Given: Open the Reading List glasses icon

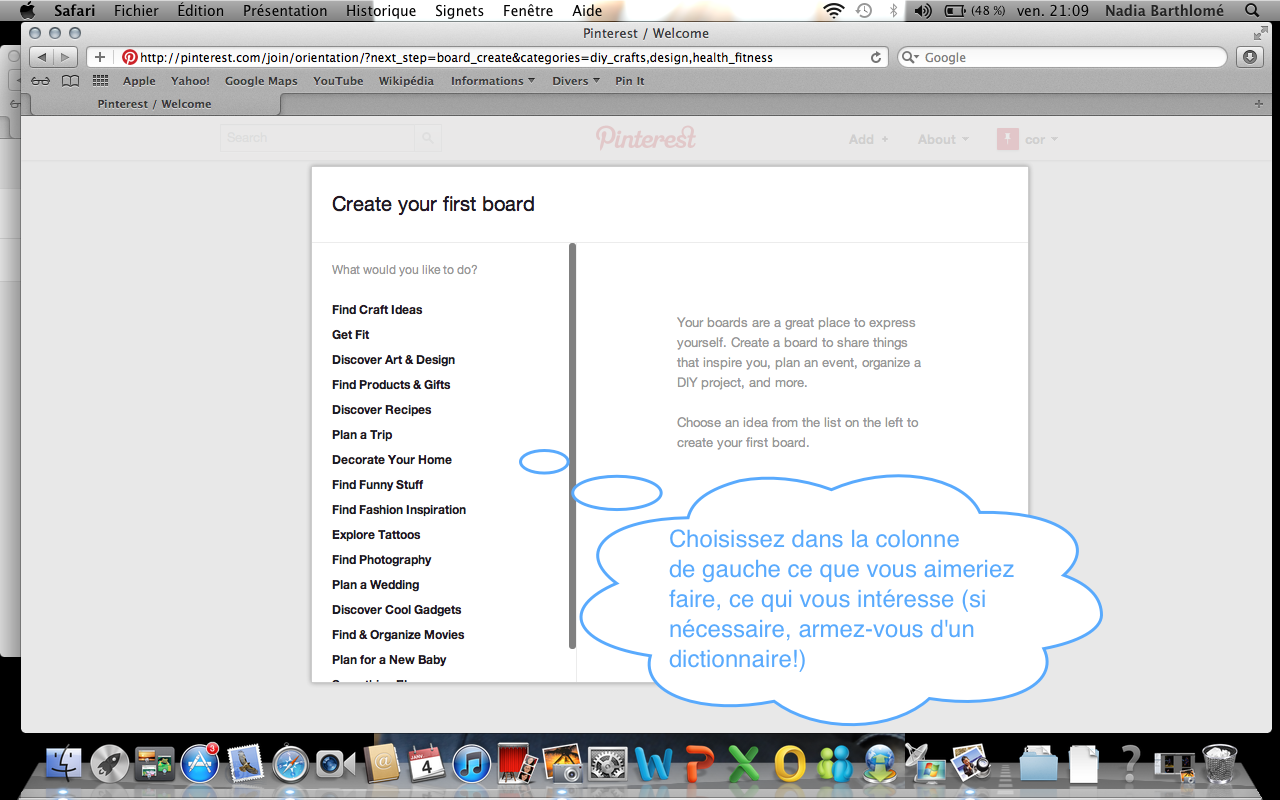Looking at the screenshot, I should [x=41, y=81].
